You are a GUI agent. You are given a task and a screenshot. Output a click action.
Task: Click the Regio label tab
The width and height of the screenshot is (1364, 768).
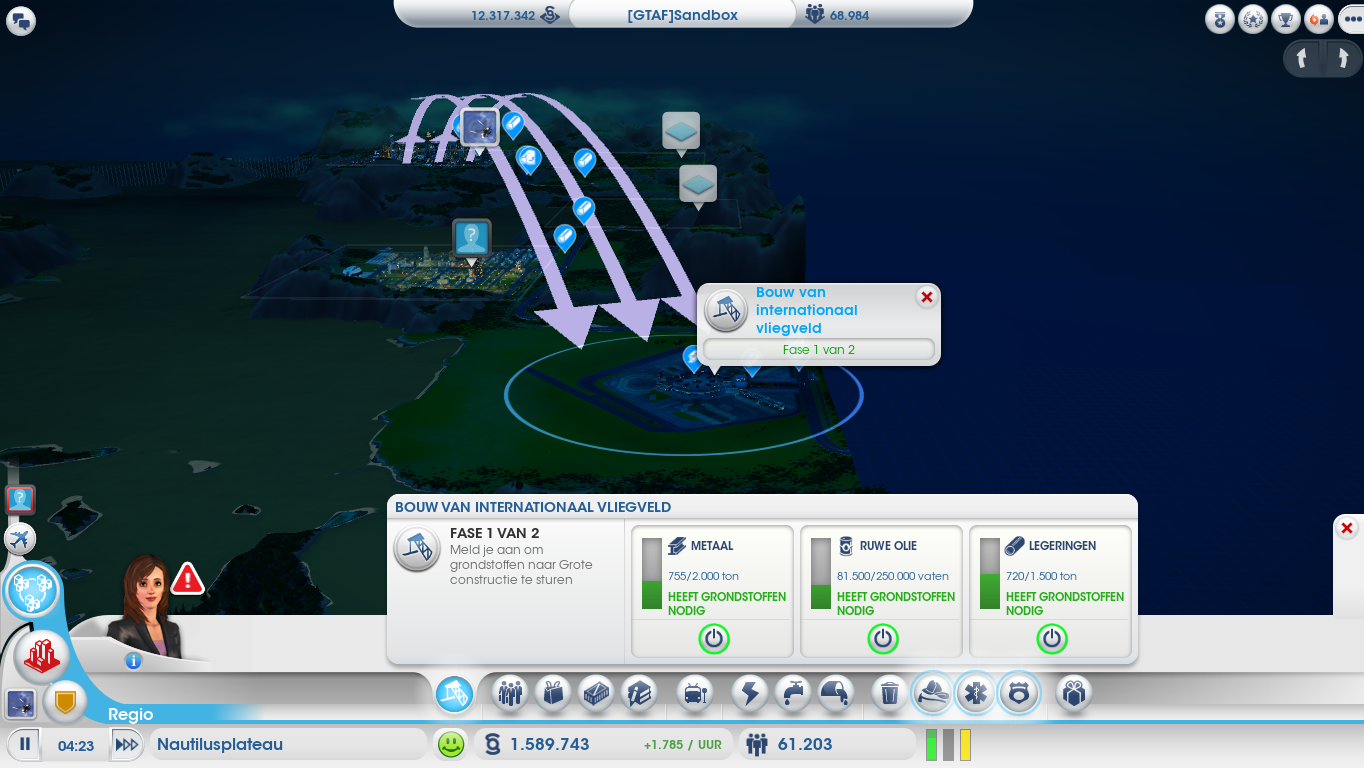click(131, 714)
